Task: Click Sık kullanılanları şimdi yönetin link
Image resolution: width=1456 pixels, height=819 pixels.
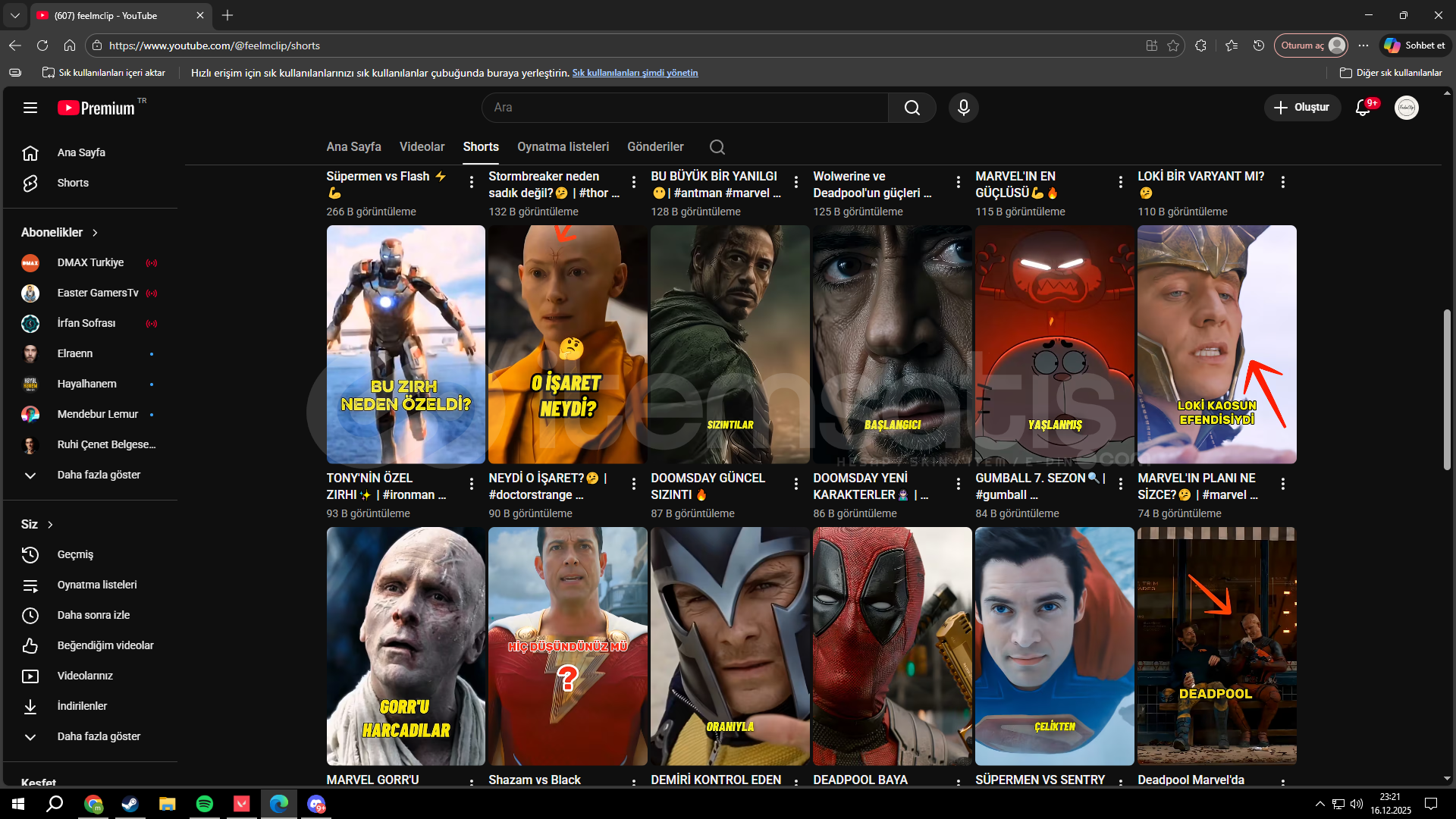Action: click(x=635, y=73)
